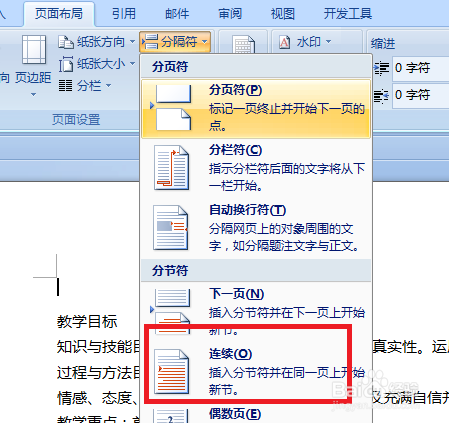Open the 审阅 tab

coord(230,14)
